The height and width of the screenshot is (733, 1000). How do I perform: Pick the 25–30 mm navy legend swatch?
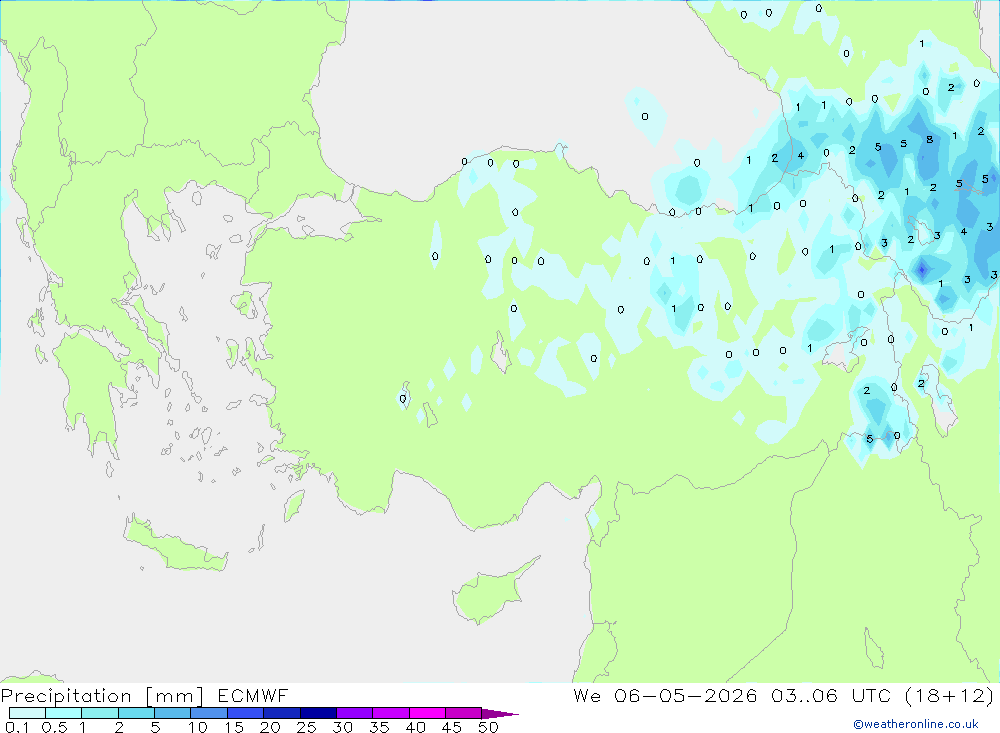(x=318, y=713)
